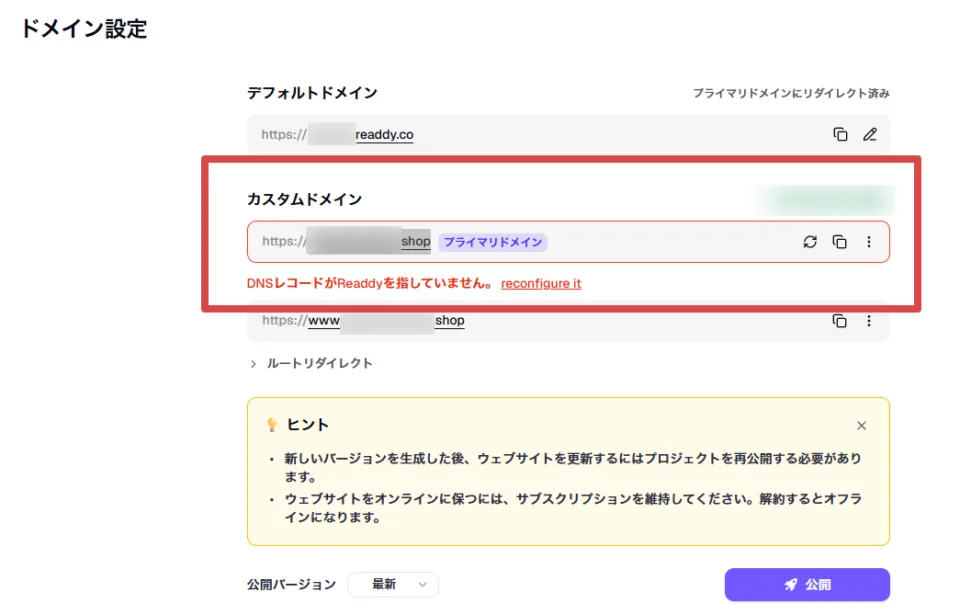The height and width of the screenshot is (615, 960).
Task: Open more options for primary custom domain
Action: (868, 242)
